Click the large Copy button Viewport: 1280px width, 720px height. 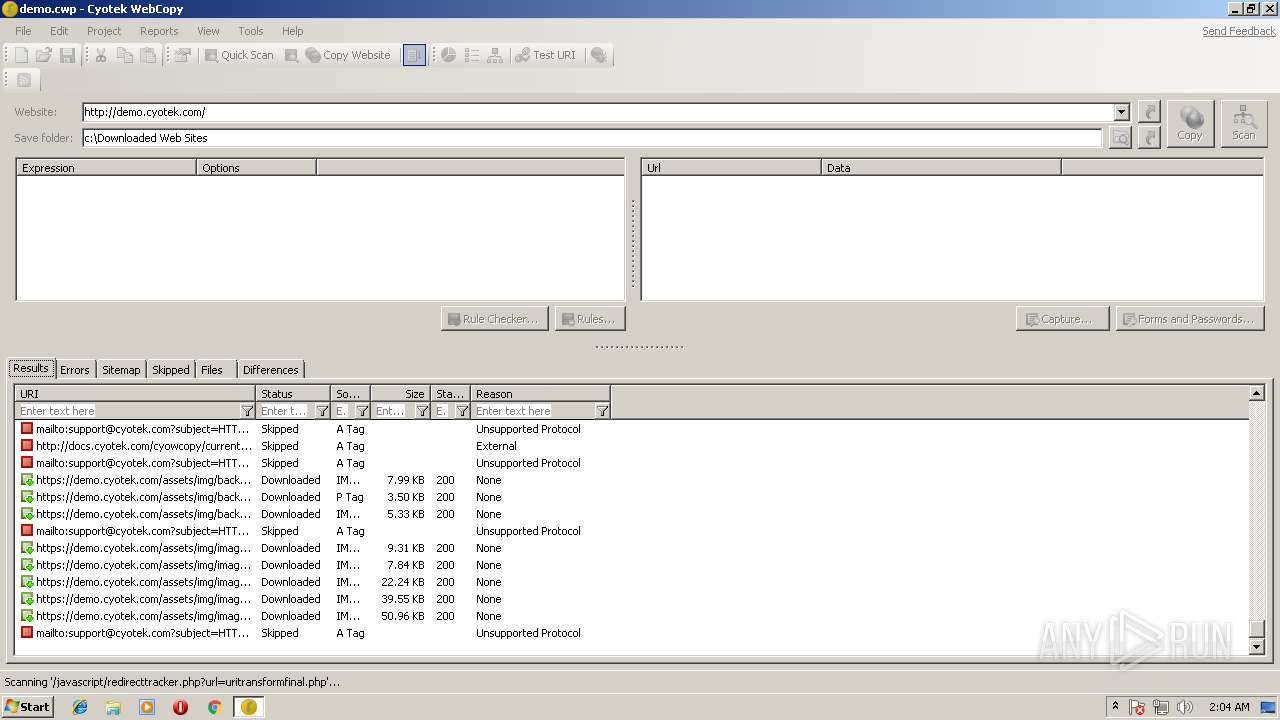[1190, 124]
